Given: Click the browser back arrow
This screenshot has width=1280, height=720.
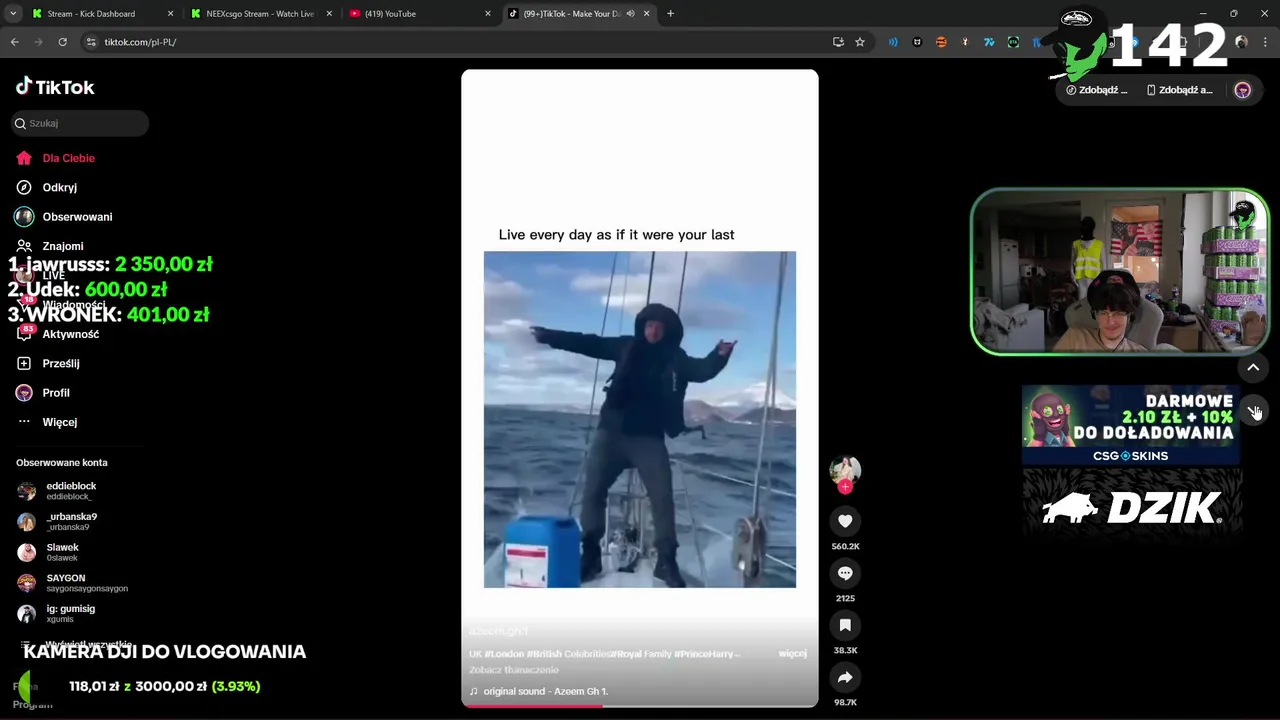Looking at the screenshot, I should 14,42.
